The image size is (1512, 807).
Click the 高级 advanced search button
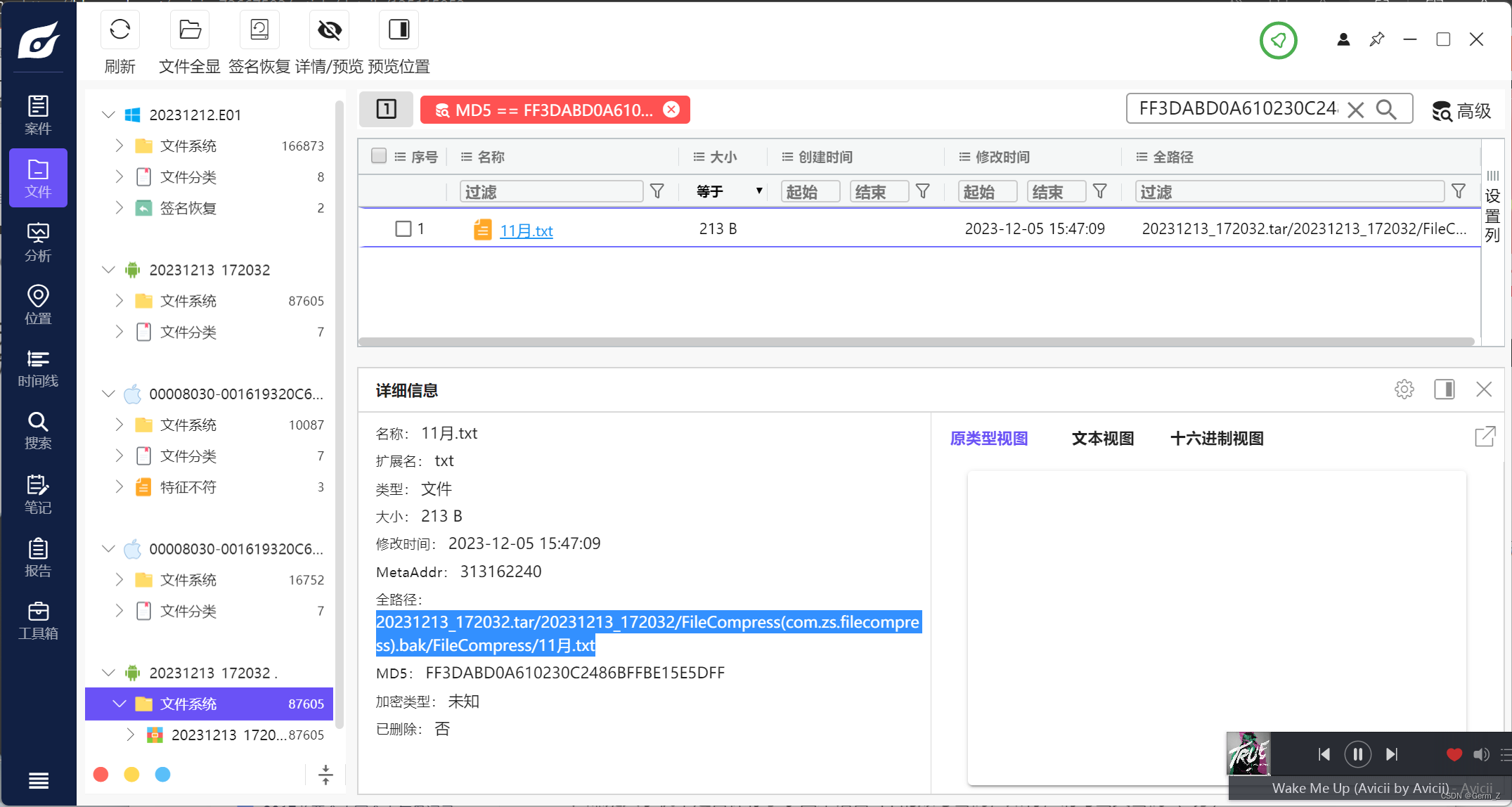coord(1462,111)
